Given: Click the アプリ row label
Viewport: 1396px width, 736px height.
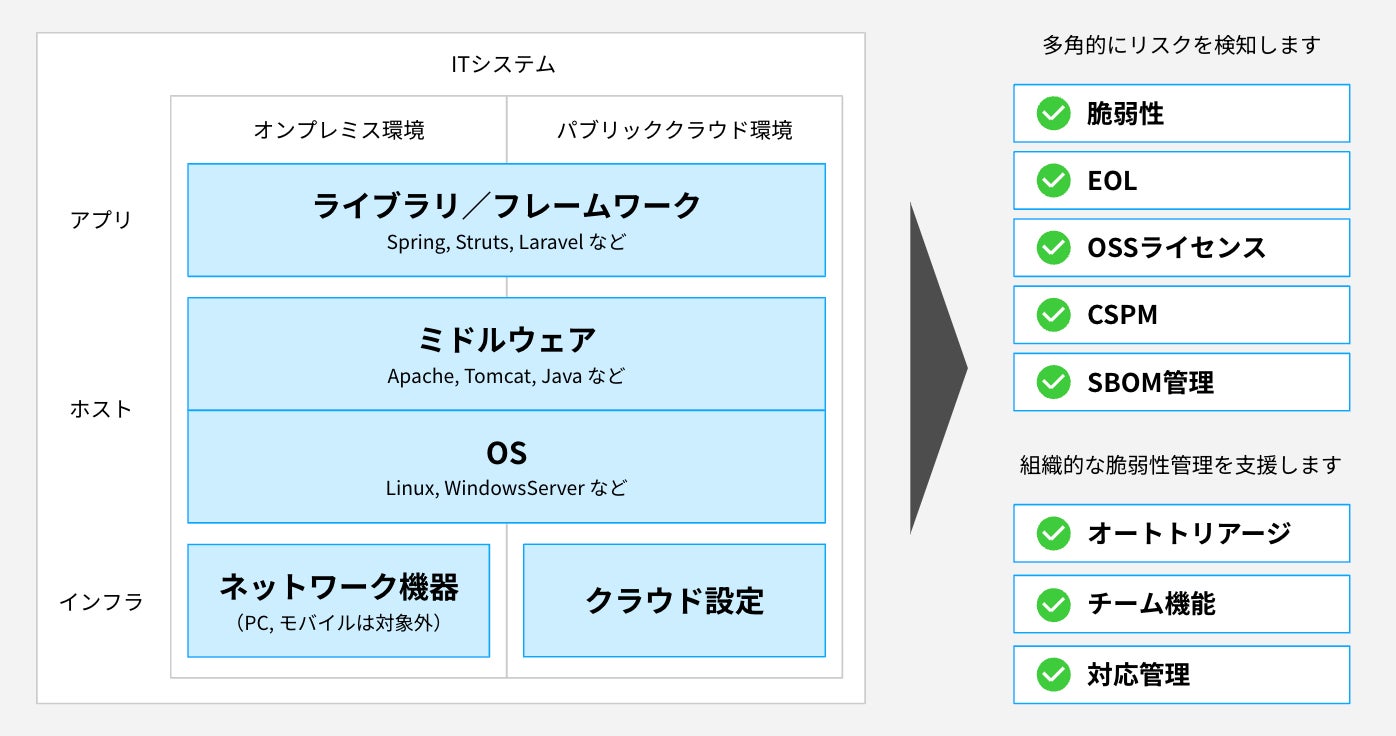Looking at the screenshot, I should click(x=101, y=220).
